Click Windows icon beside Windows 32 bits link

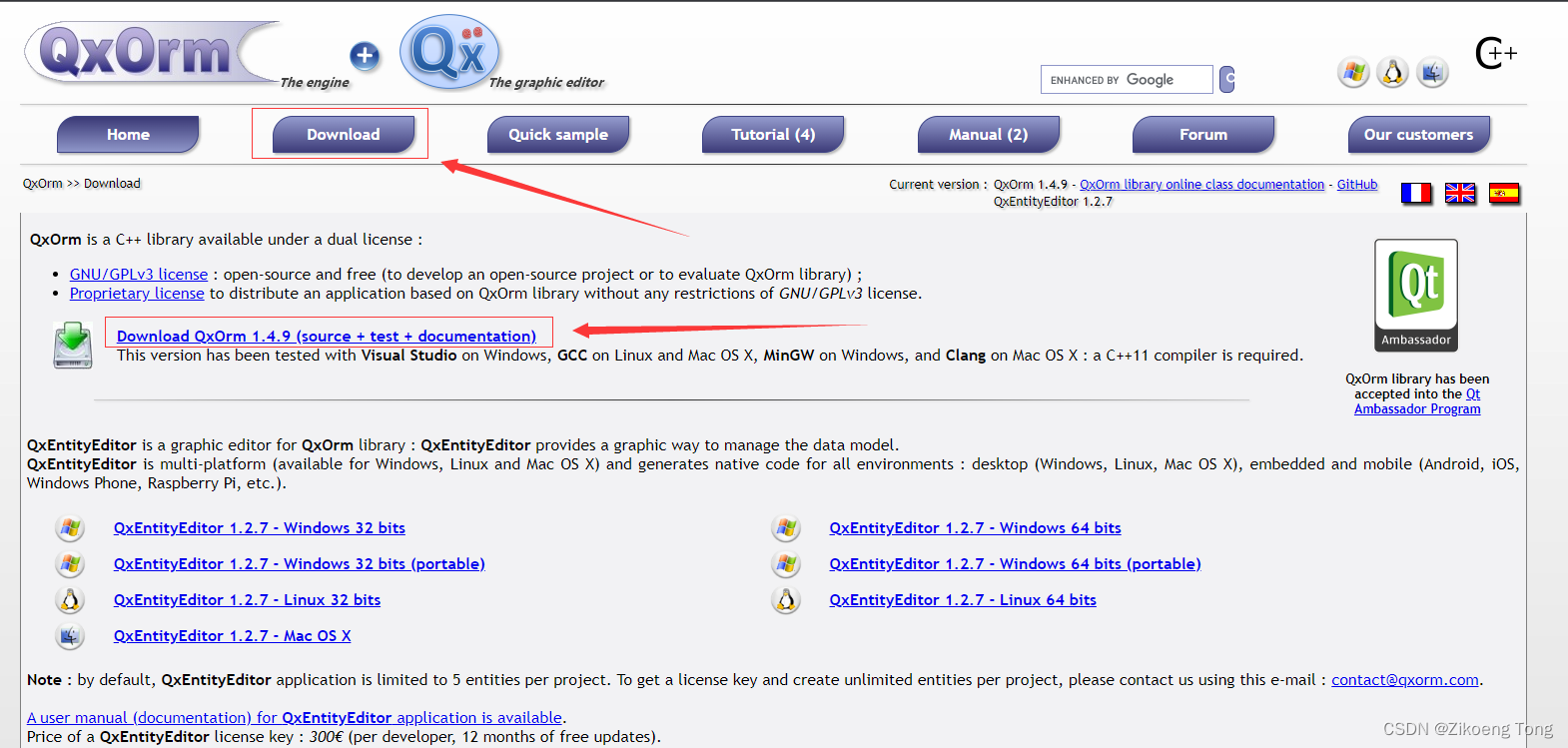pyautogui.click(x=70, y=527)
